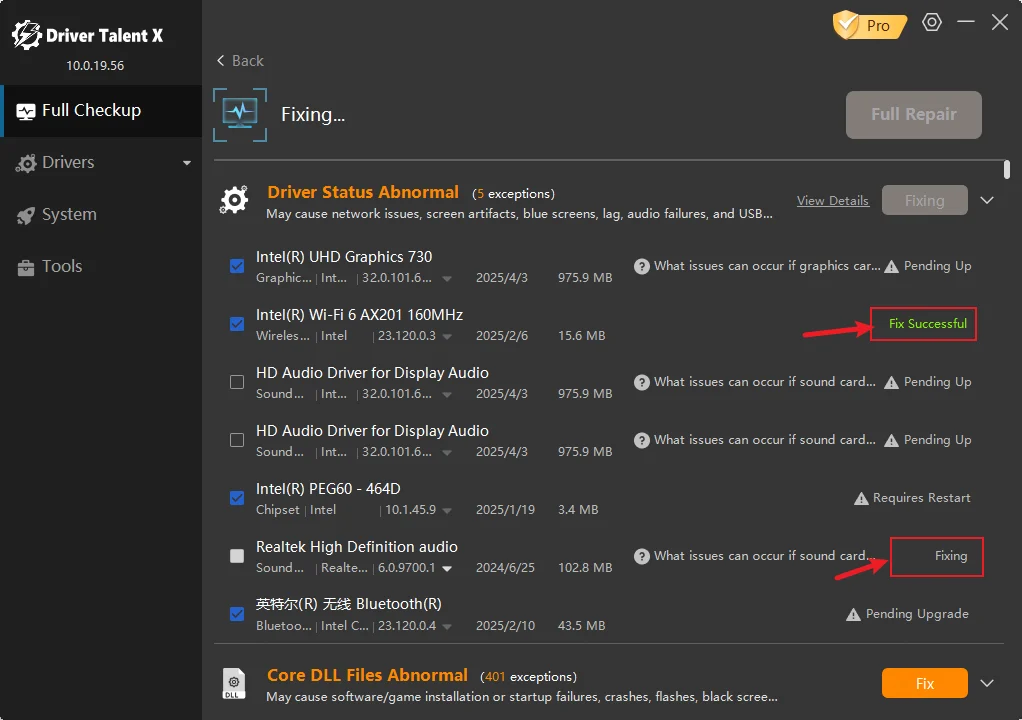Uncheck the Intel PEG60 - 464D checkbox
1022x720 pixels.
click(237, 498)
